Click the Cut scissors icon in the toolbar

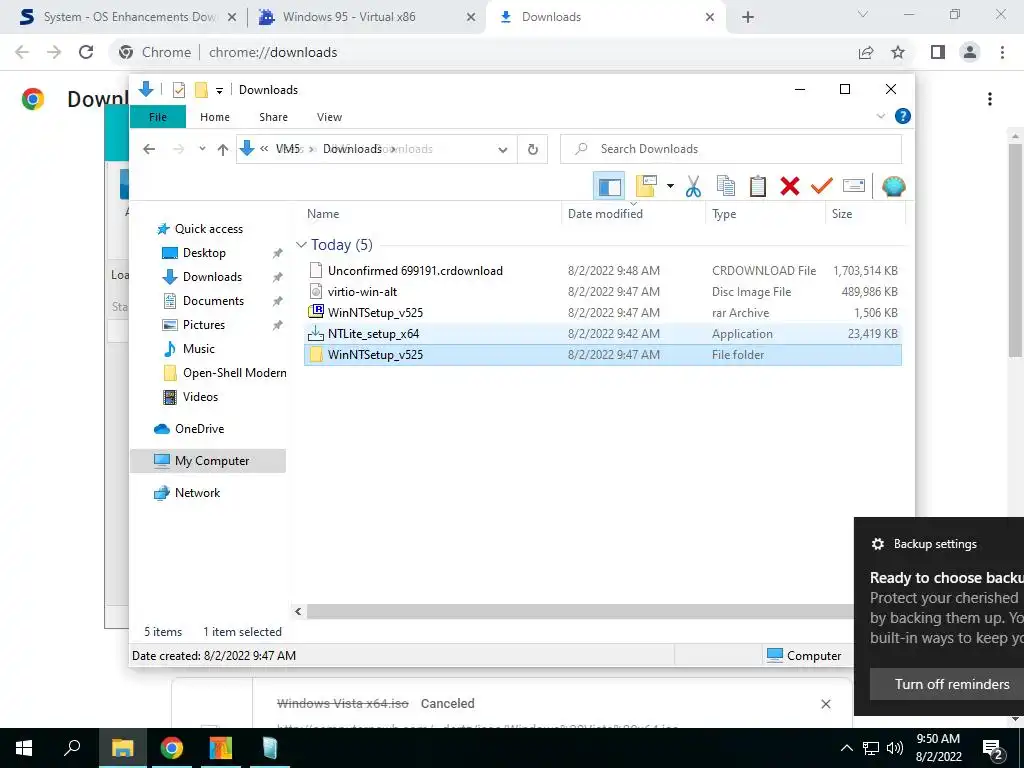pos(694,187)
